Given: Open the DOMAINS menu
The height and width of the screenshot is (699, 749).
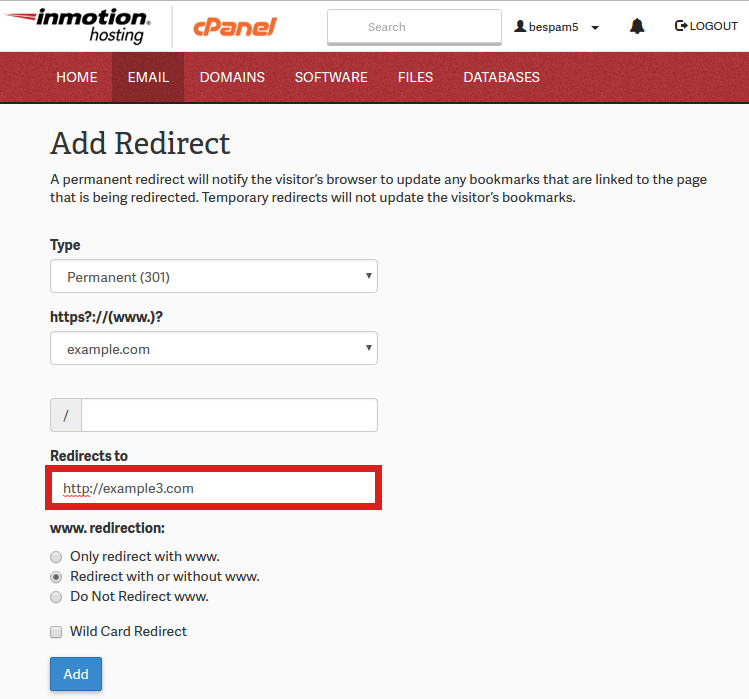Looking at the screenshot, I should tap(232, 77).
